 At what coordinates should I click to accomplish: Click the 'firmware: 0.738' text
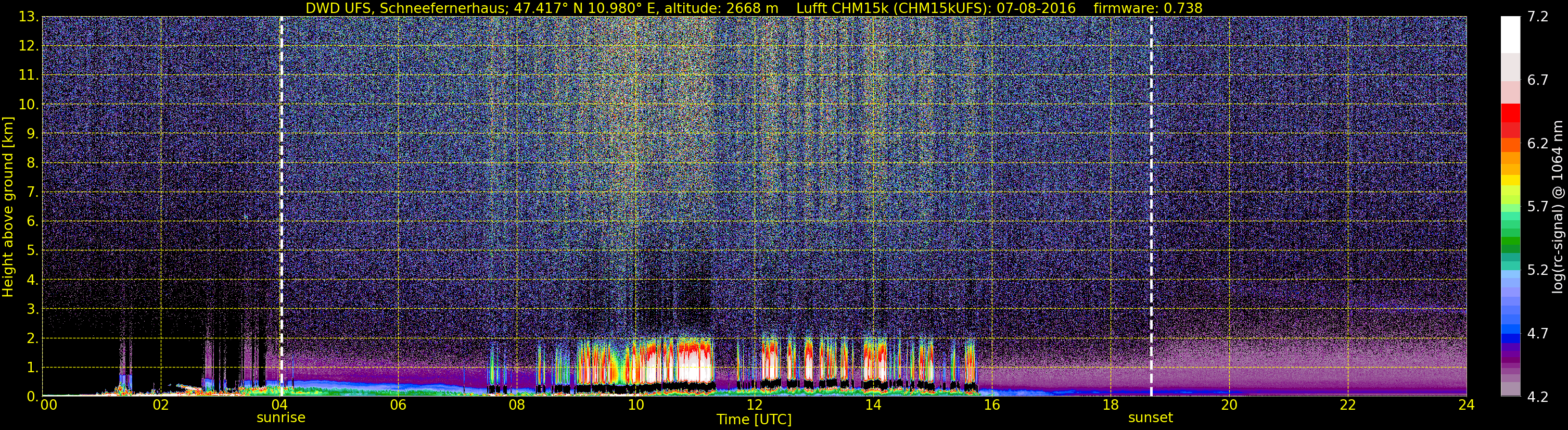1148,8
